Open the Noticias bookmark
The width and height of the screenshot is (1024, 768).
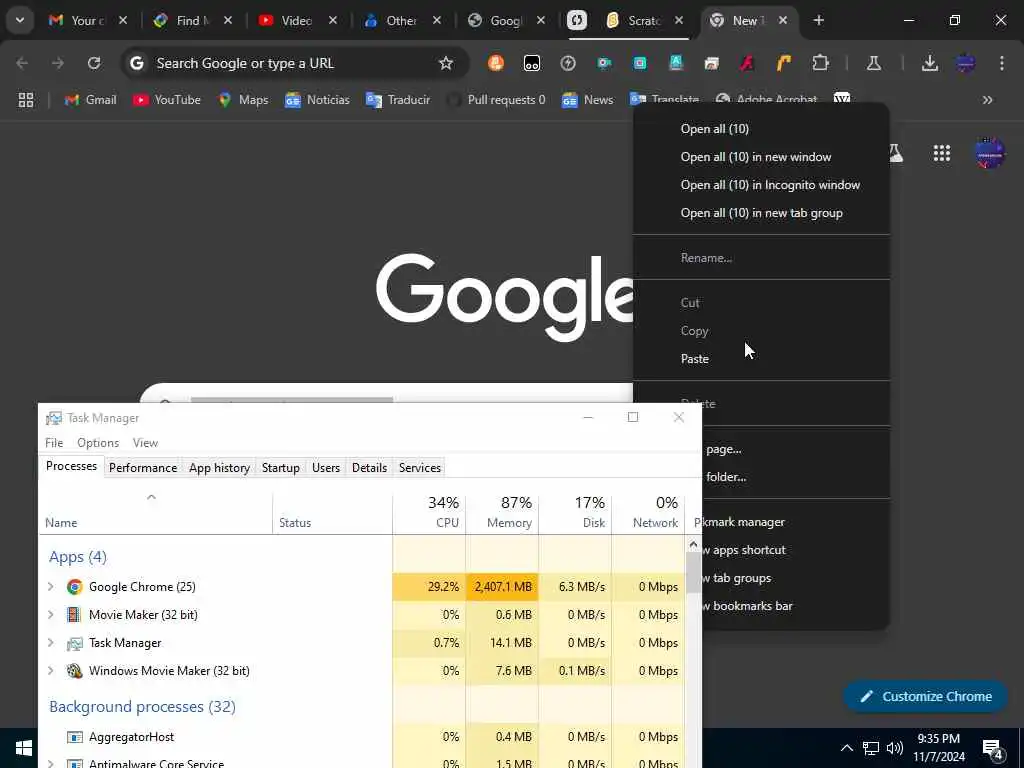pos(317,100)
